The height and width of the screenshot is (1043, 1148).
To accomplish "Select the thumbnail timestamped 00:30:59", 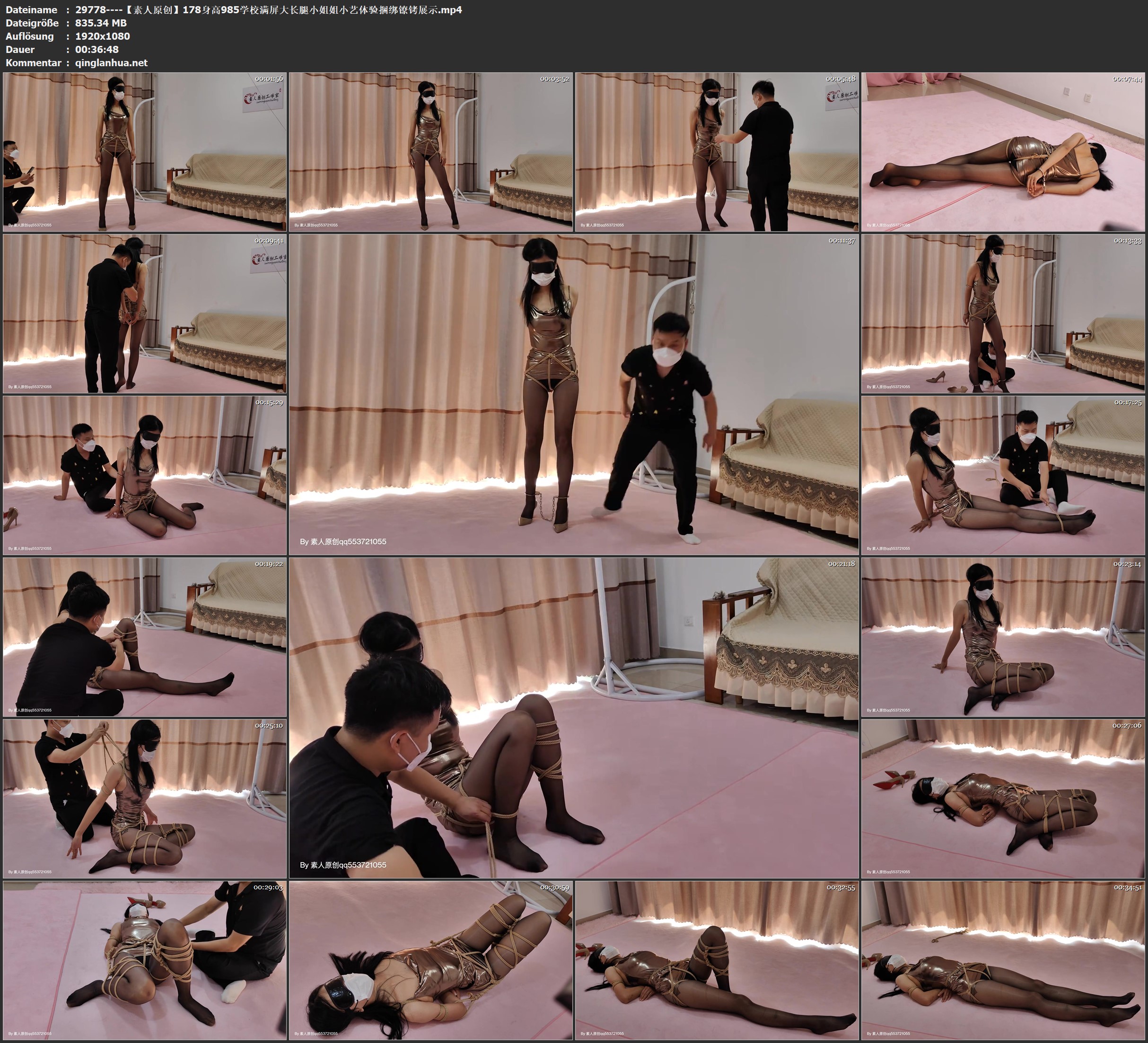I will (431, 960).
